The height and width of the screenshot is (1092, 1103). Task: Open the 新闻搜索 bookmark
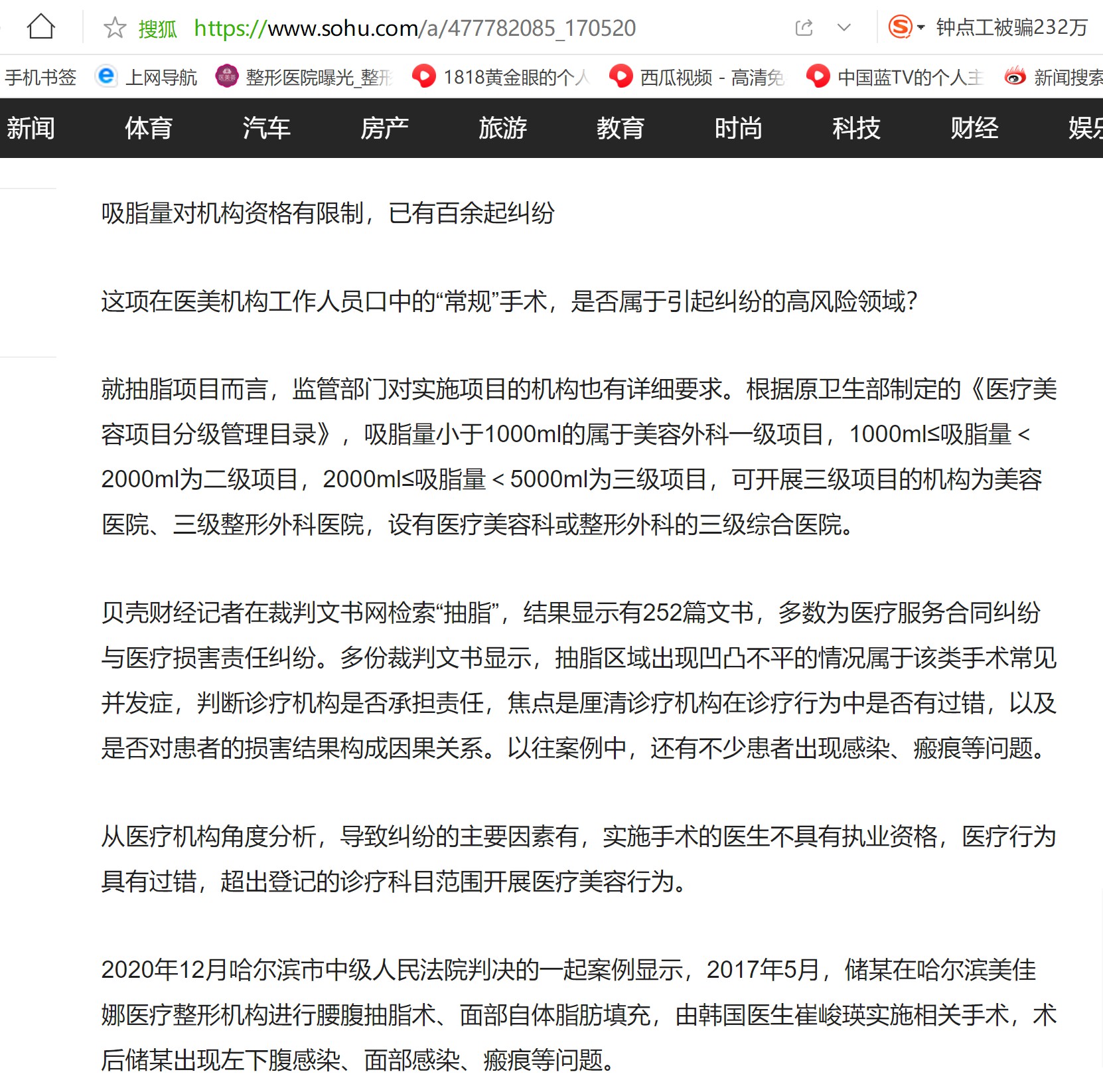pyautogui.click(x=1068, y=78)
